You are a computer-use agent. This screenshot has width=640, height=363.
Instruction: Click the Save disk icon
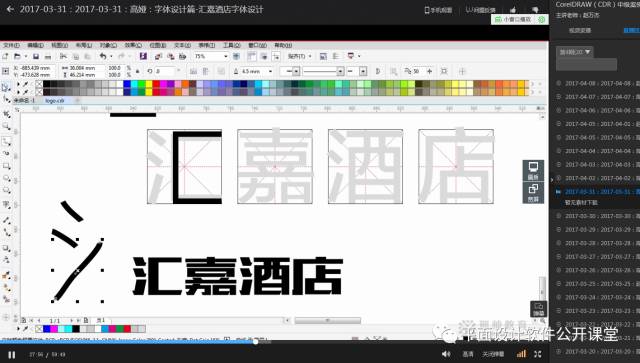pos(36,56)
